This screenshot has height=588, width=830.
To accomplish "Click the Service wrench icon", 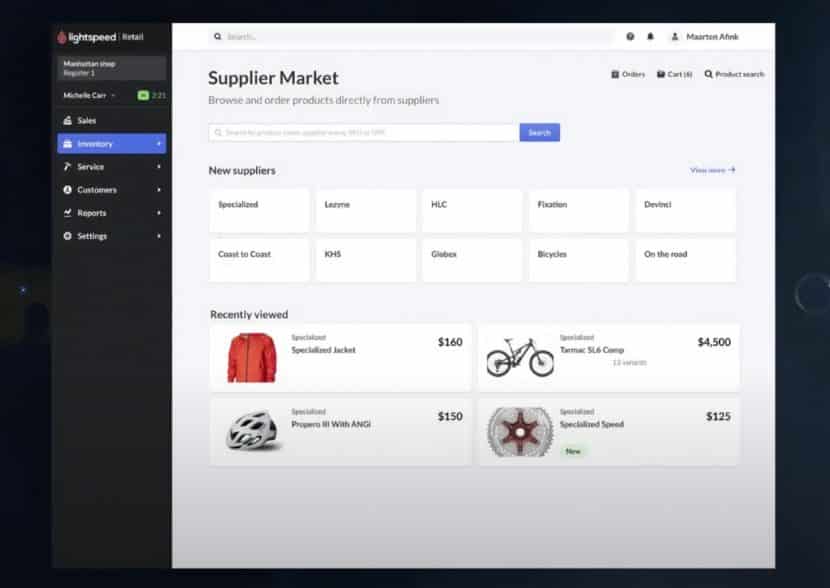I will point(67,167).
